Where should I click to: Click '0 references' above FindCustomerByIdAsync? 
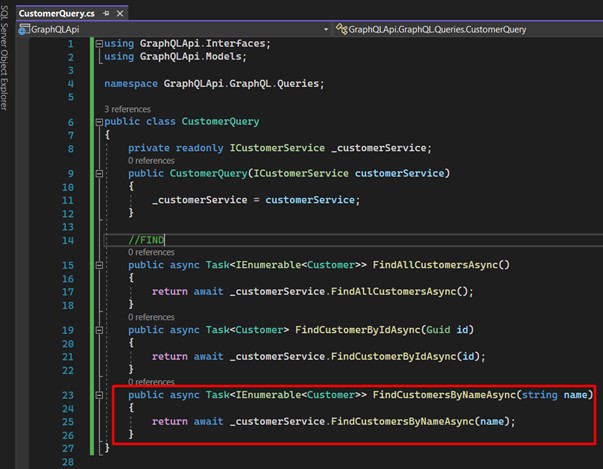[x=150, y=317]
